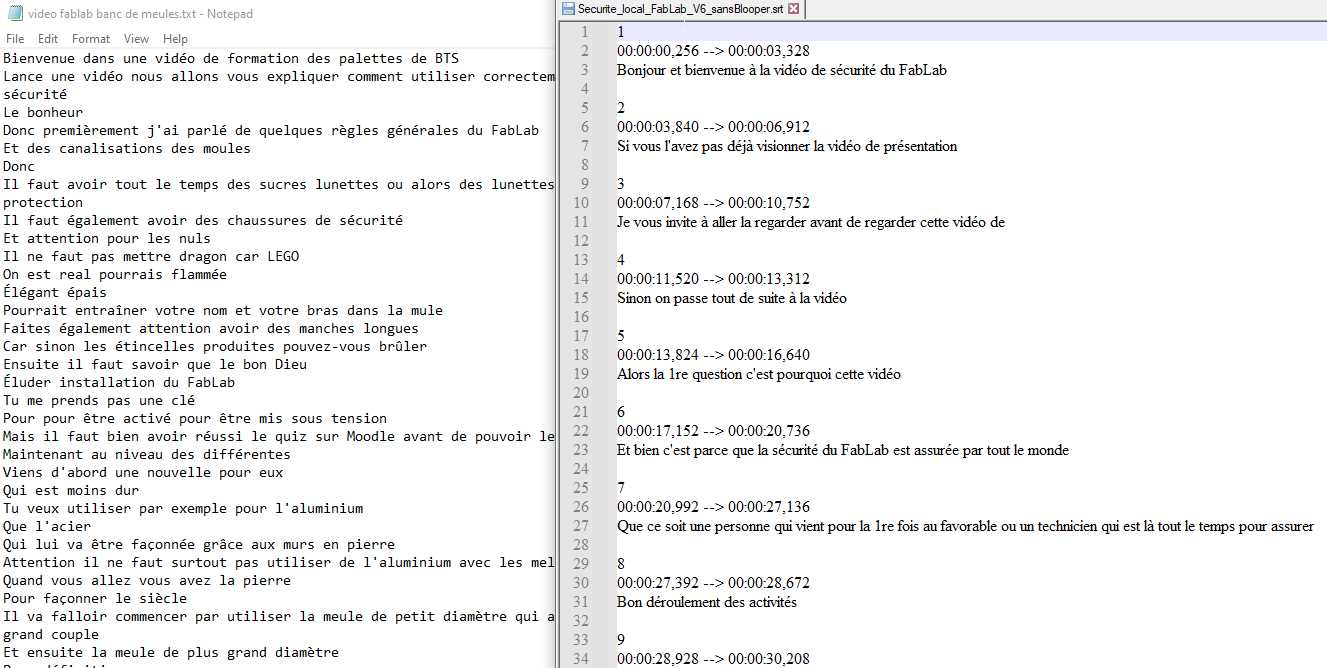Close the Securite_local_FabLab_V6_sansBlooper.srt tab with its X

[793, 9]
